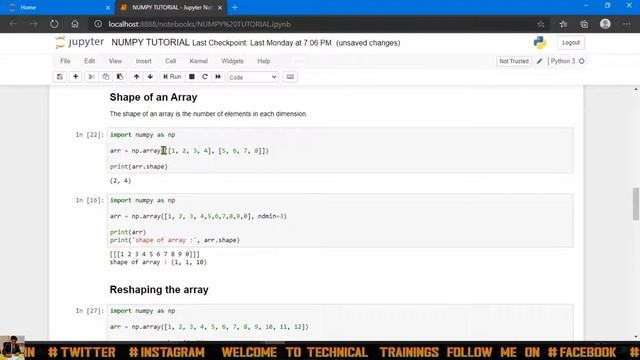This screenshot has width=640, height=360.
Task: Restart the kernel
Action: click(x=205, y=77)
